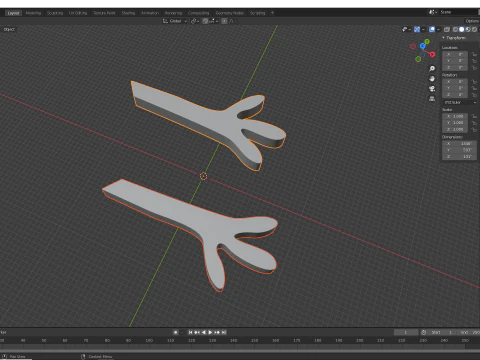The width and height of the screenshot is (480, 360).
Task: Toggle viewport gizmos display
Action: tap(417, 30)
